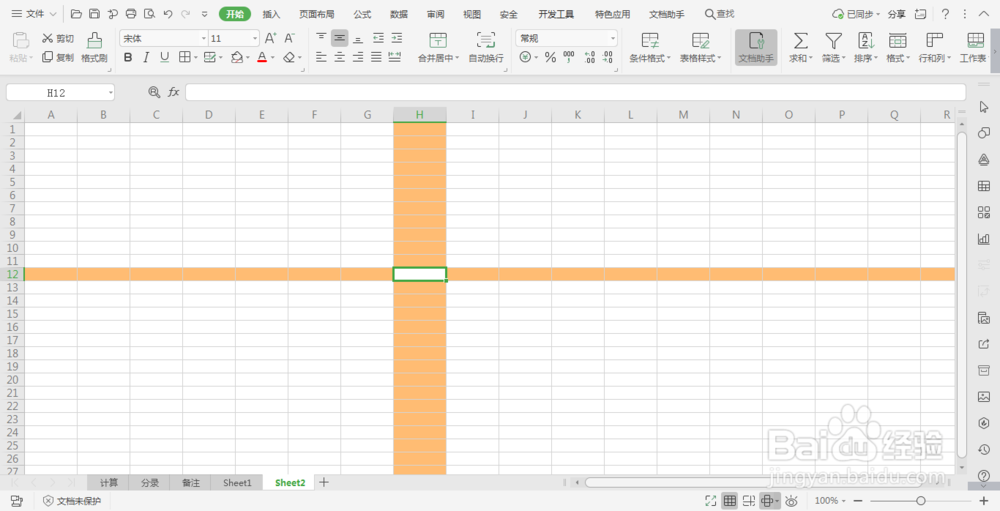Click the align right icon

[358, 57]
